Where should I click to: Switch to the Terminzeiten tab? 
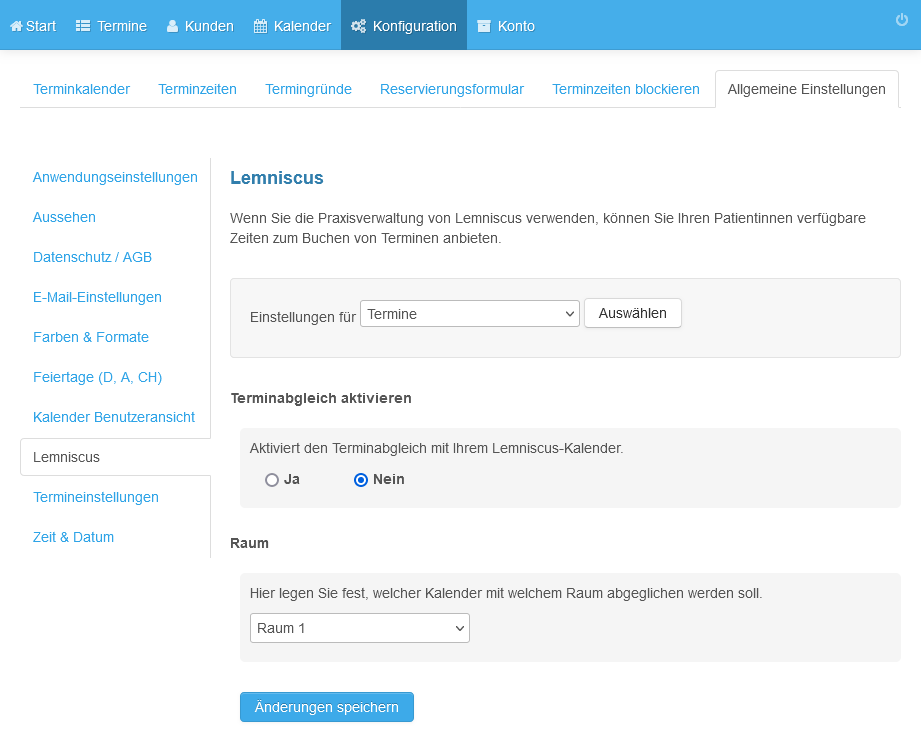click(197, 89)
